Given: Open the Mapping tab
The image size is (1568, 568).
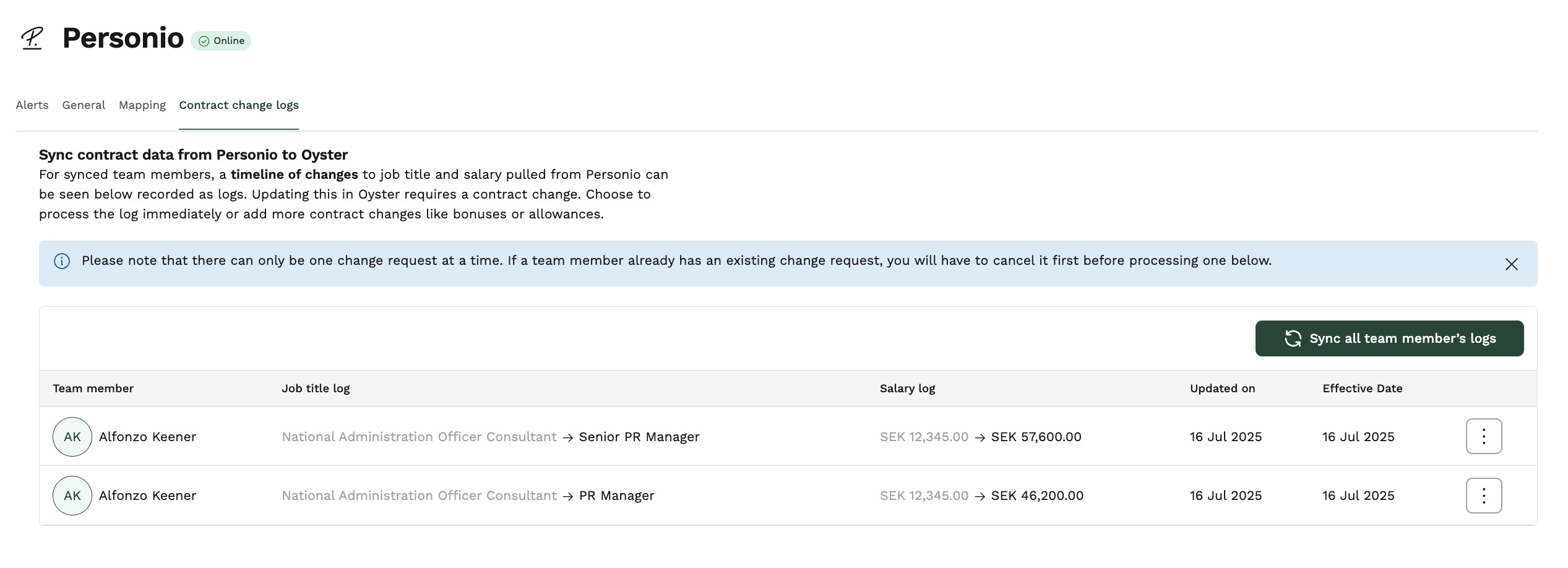Looking at the screenshot, I should click(x=142, y=105).
